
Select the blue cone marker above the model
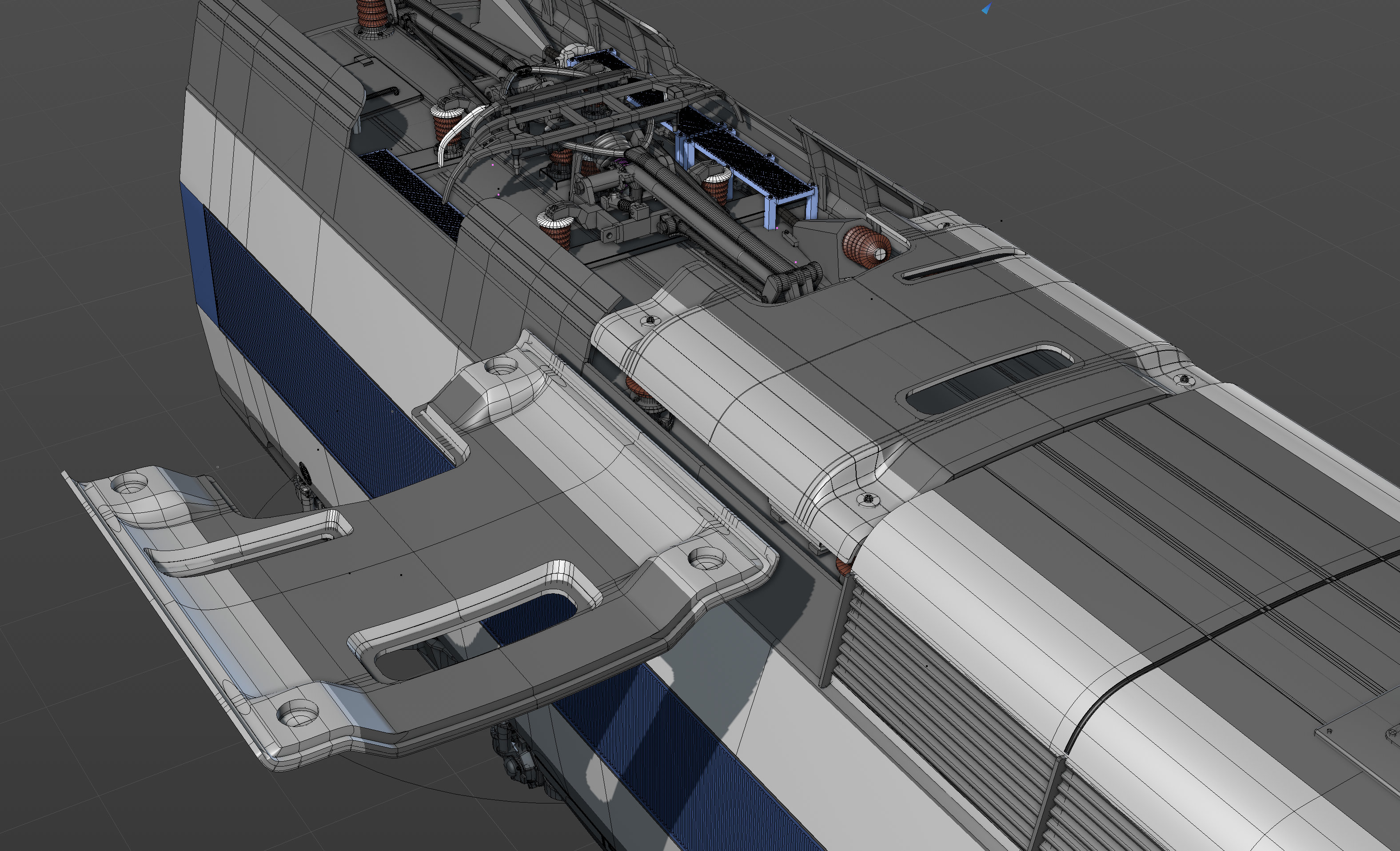coord(987,8)
